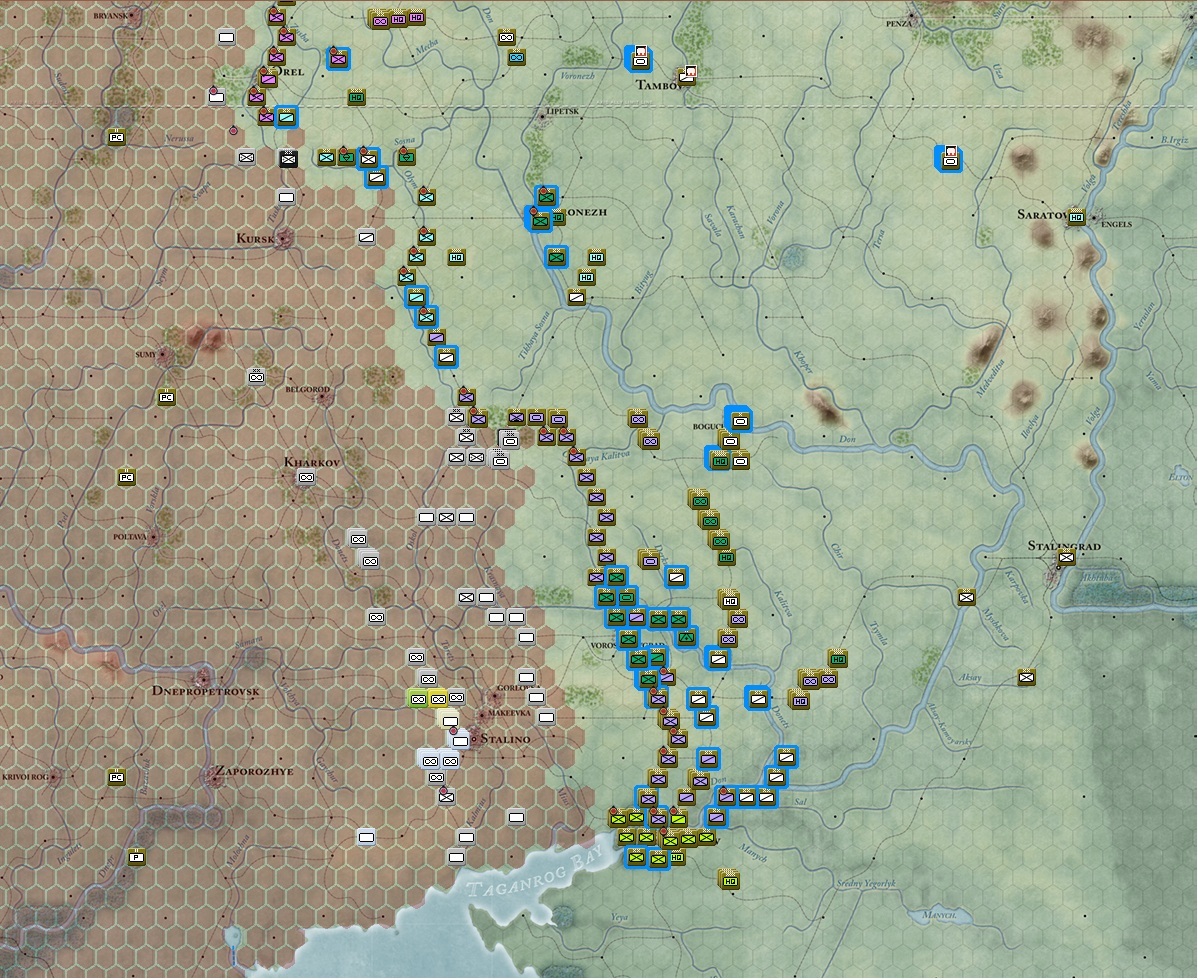
Task: Select the green HQ counter overlapping the Voronezh label
Action: click(558, 218)
